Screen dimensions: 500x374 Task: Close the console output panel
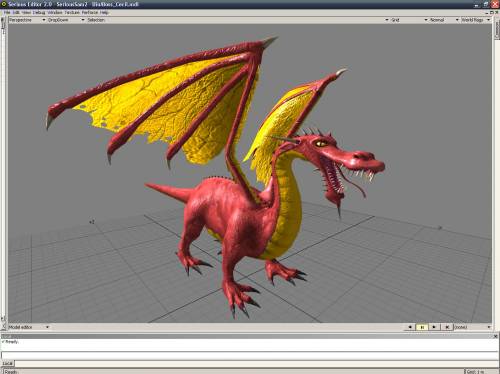tap(496, 336)
